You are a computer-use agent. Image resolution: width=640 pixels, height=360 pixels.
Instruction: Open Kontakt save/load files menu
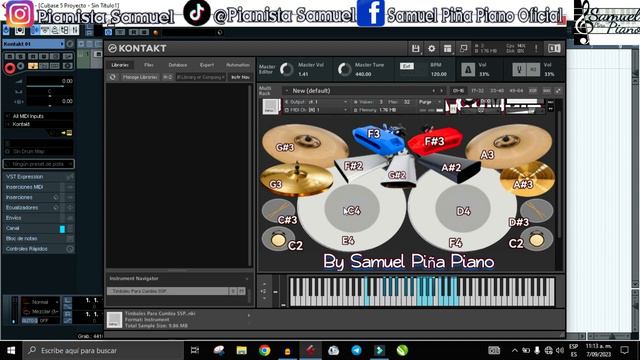(416, 49)
